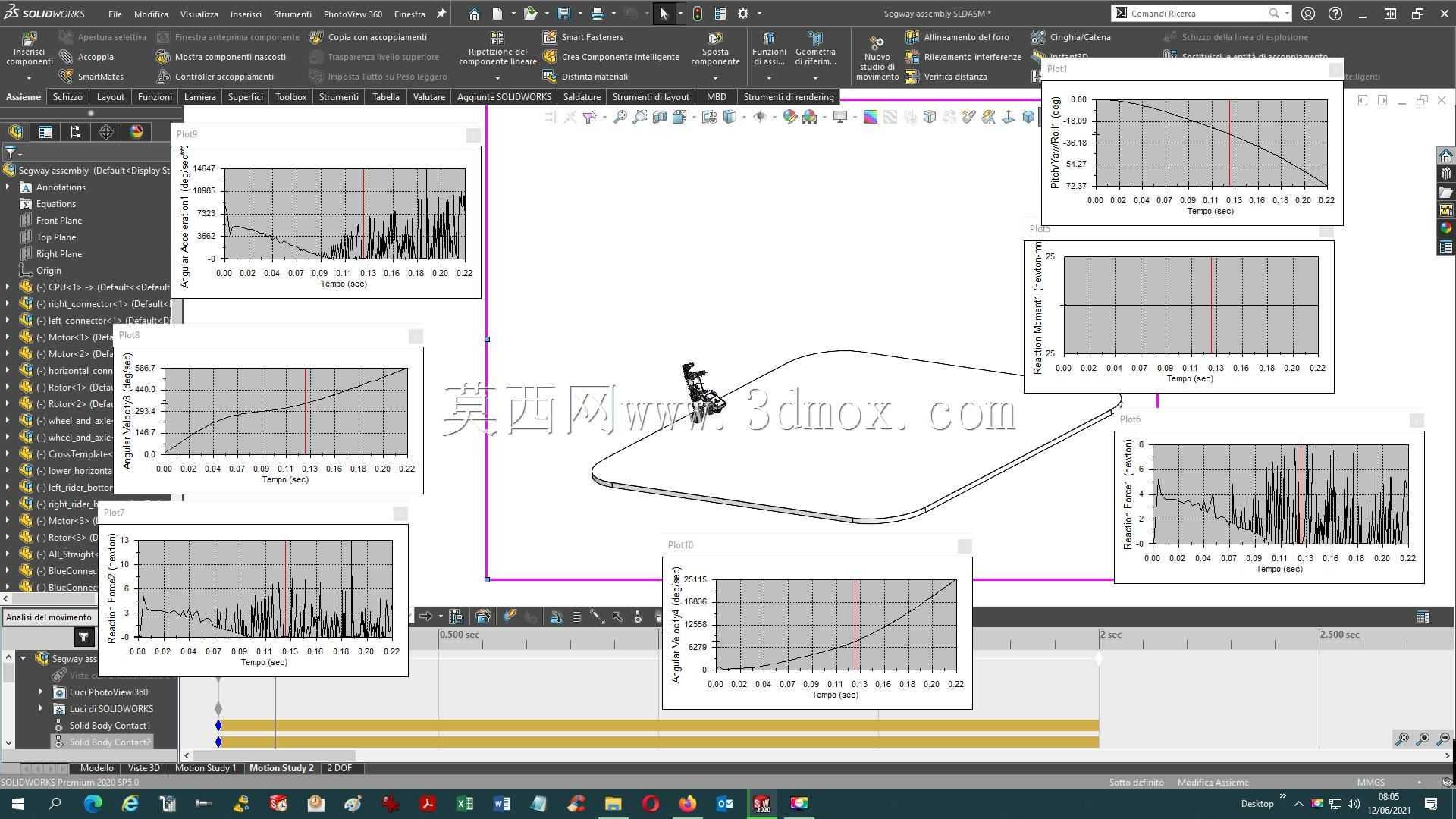This screenshot has width=1456, height=819.
Task: Click the Section View icon in heads-up toolbar
Action: 660,117
